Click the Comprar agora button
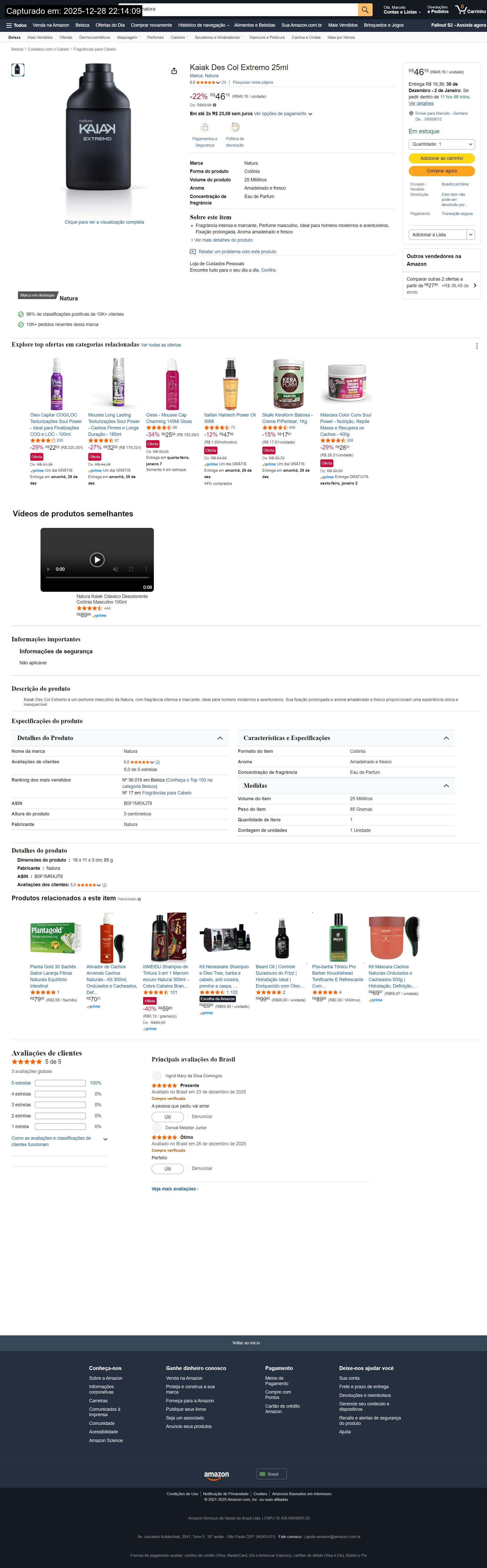 (x=441, y=171)
